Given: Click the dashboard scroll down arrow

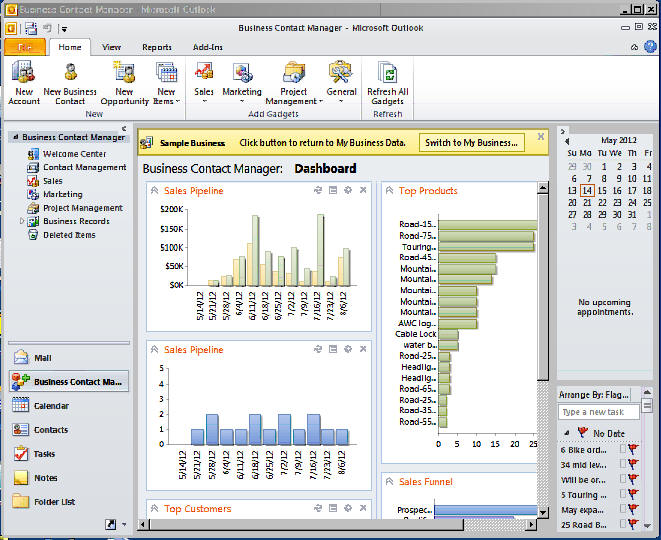Looking at the screenshot, I should (543, 513).
